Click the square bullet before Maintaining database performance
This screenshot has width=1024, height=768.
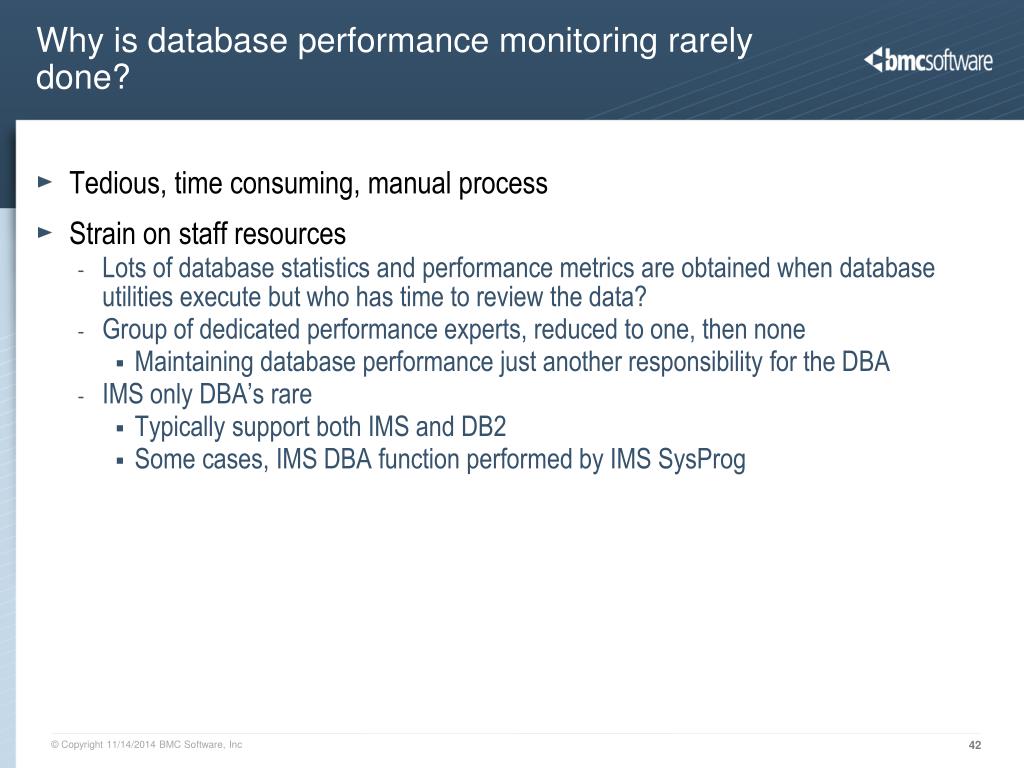click(120, 362)
